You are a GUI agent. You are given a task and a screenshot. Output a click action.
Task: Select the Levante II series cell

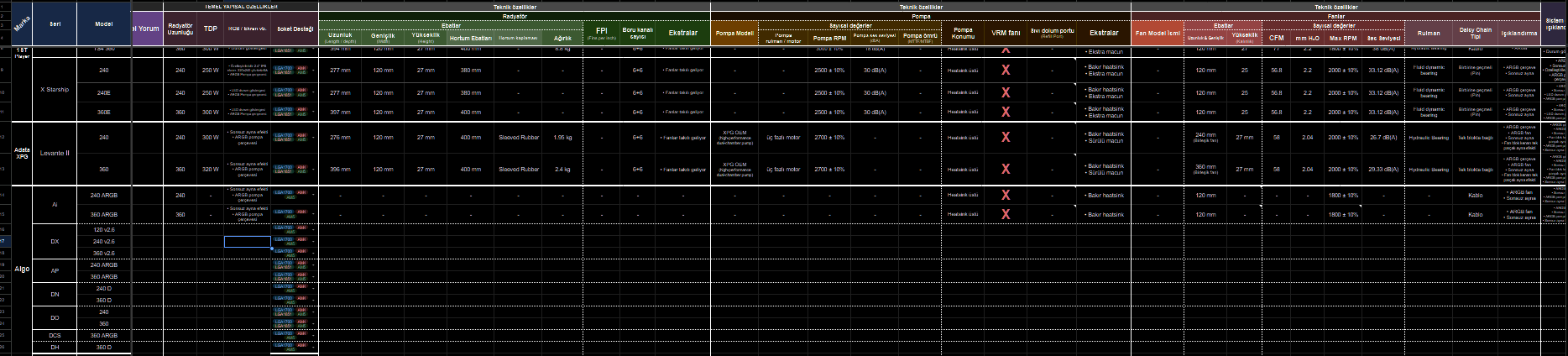pyautogui.click(x=55, y=153)
